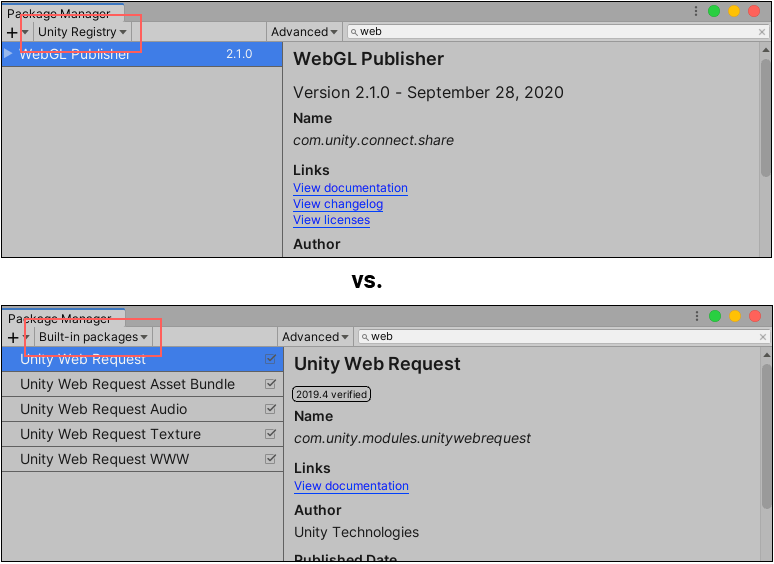Click the WebGL Publisher details heading
Image resolution: width=774 pixels, height=564 pixels.
tap(368, 59)
